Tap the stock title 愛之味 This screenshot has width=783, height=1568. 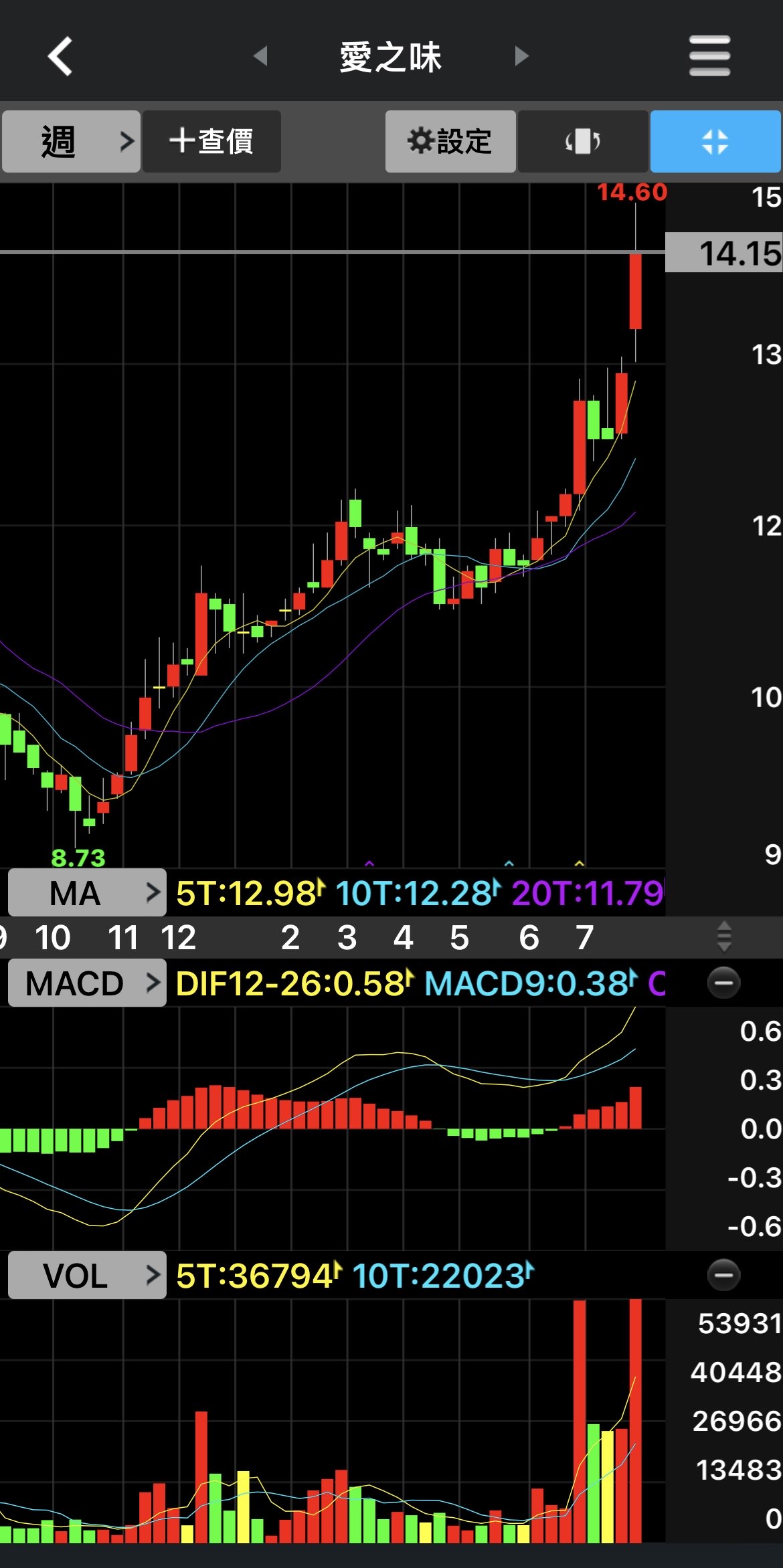click(x=390, y=56)
